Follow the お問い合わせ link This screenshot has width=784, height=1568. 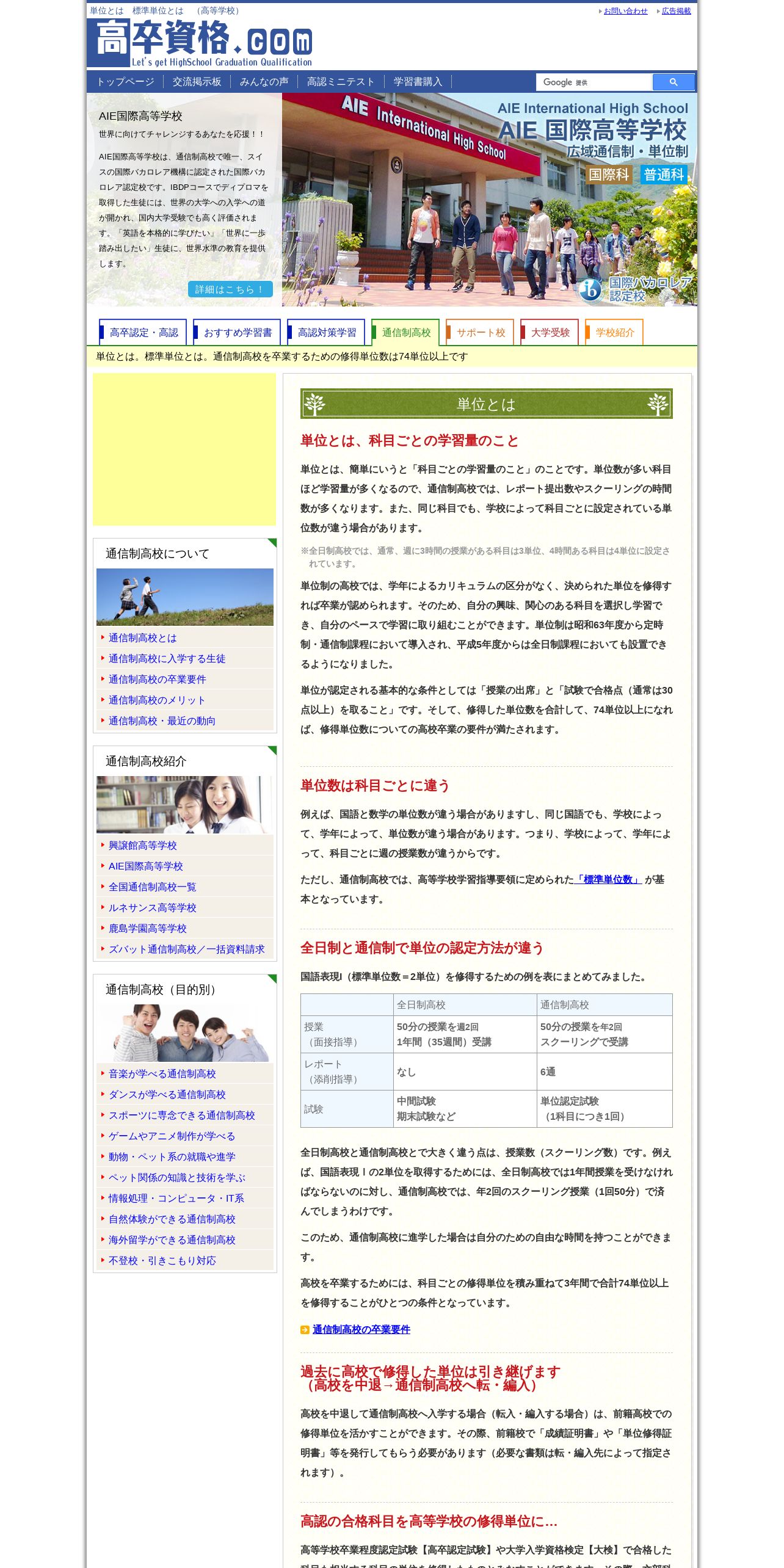tap(625, 11)
